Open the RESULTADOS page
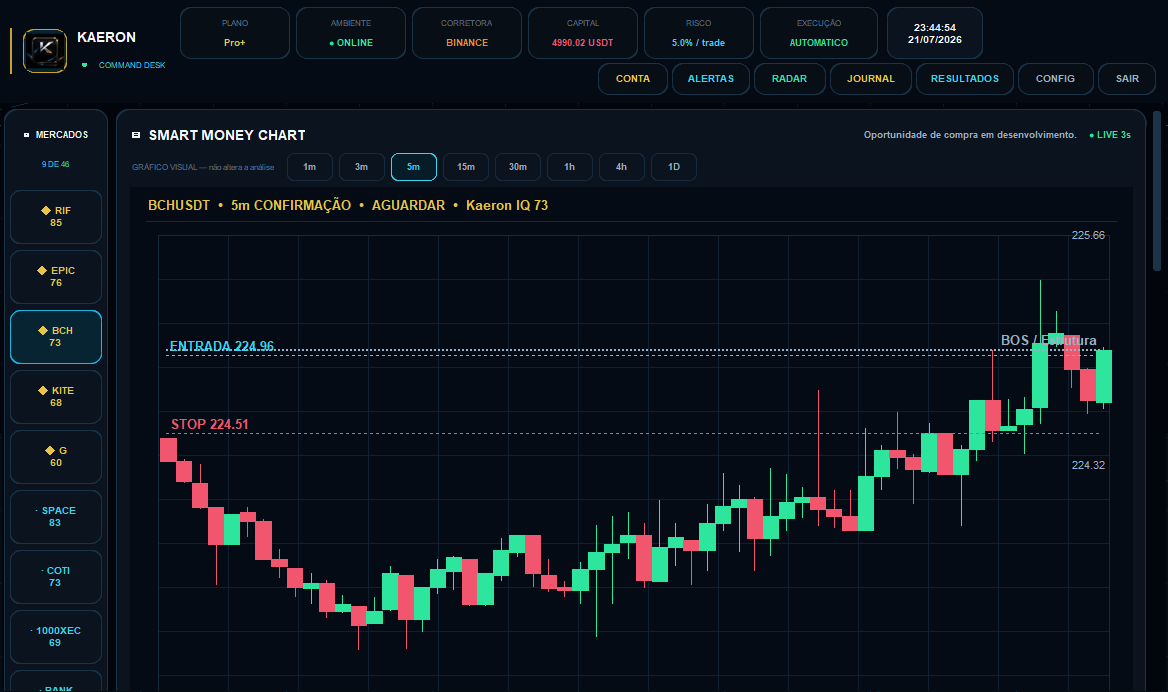Screen dimensions: 1168x692 (965, 78)
